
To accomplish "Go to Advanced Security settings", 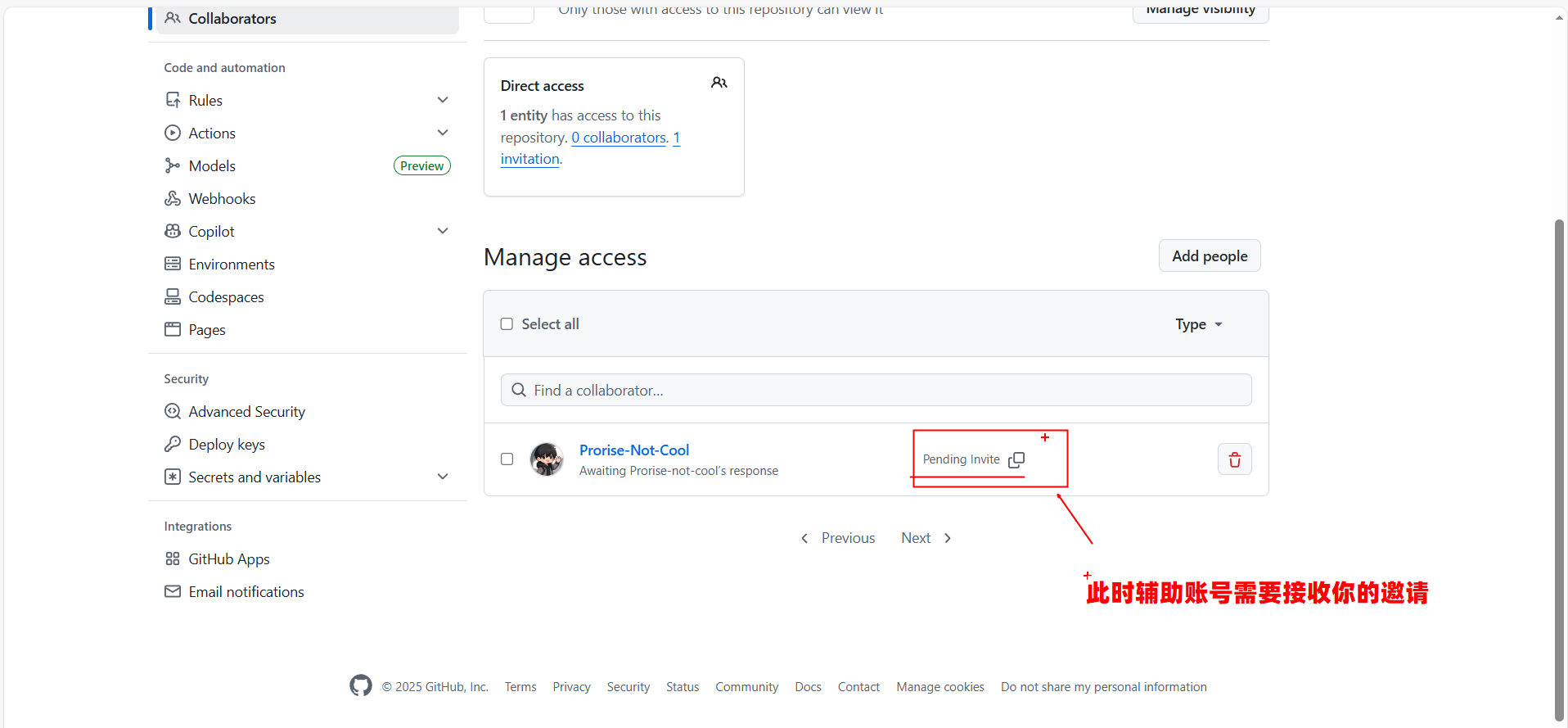I will 246,411.
